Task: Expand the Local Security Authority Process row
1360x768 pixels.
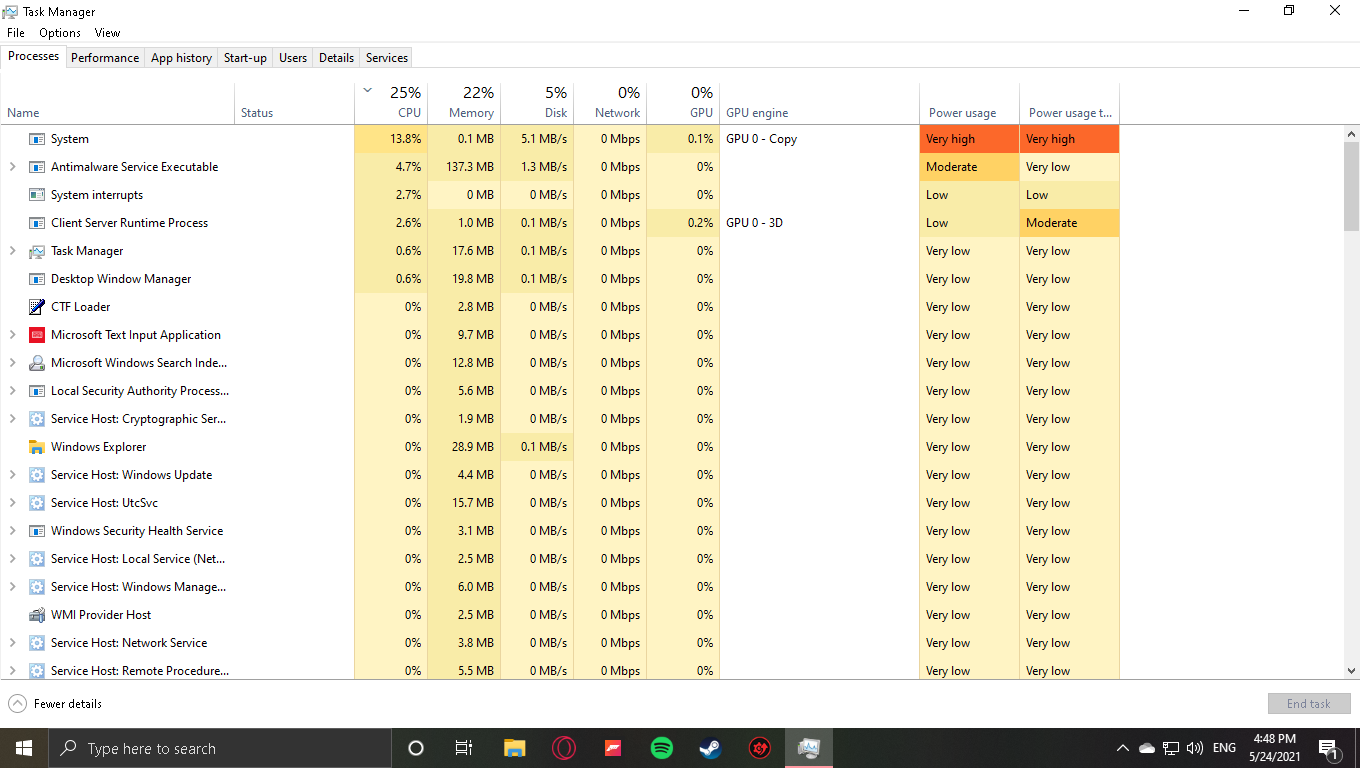Action: [12, 391]
